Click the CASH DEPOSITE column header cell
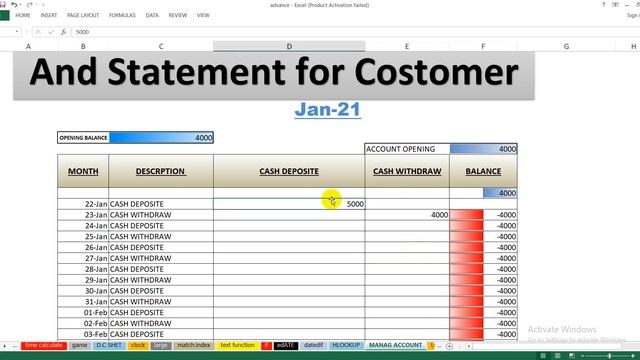640x360 pixels. pos(289,171)
